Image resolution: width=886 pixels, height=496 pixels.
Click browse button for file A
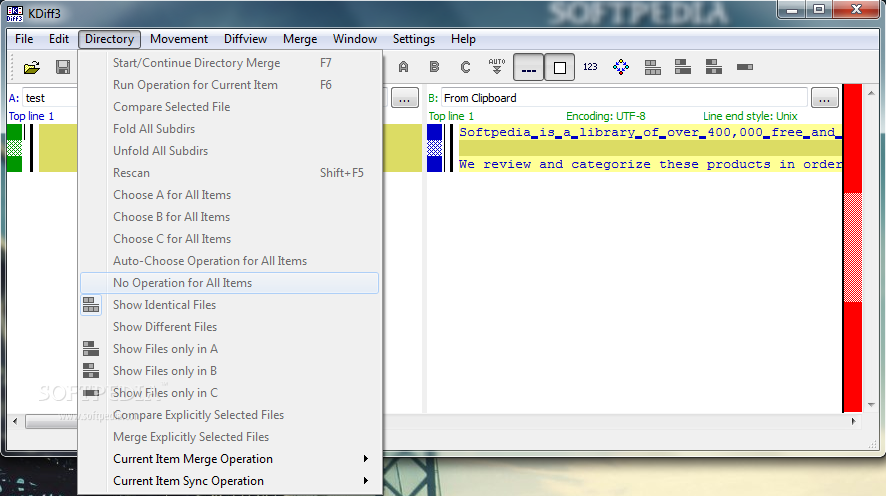click(x=405, y=98)
